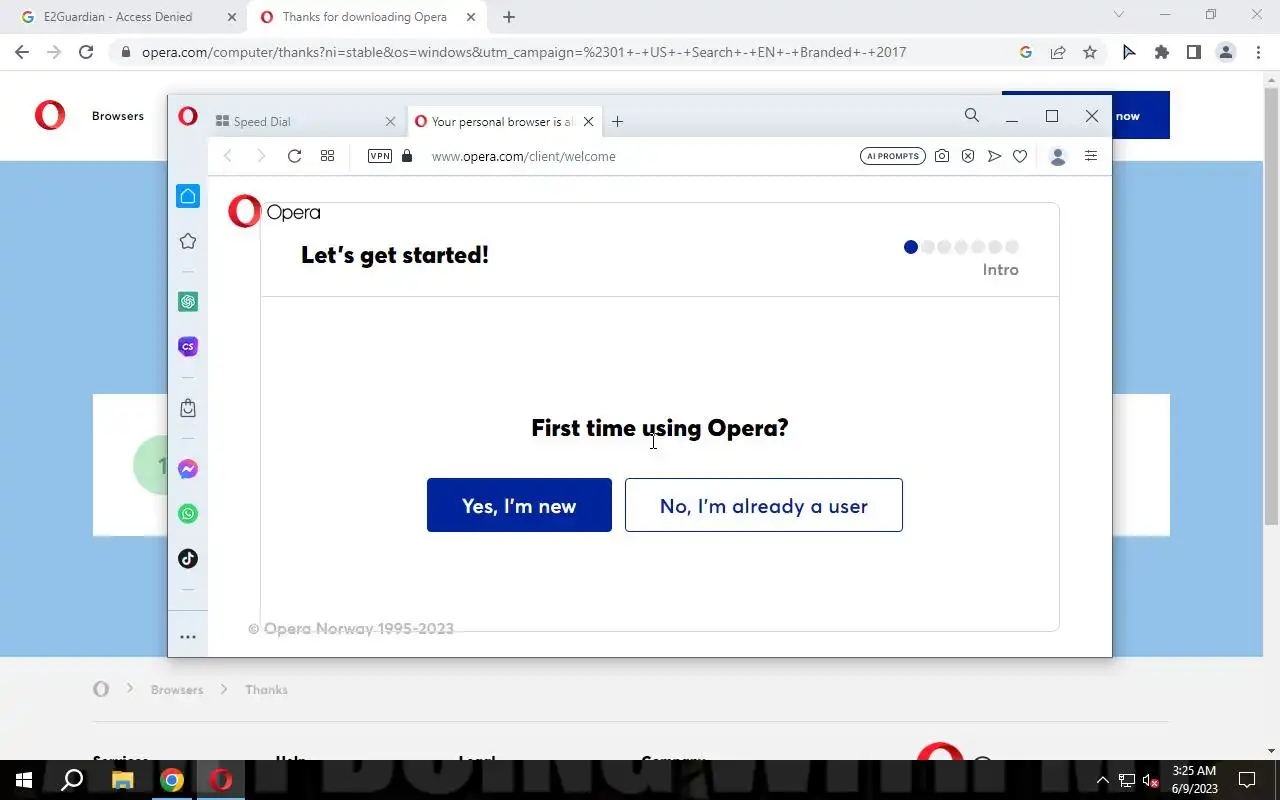This screenshot has height=800, width=1280.
Task: Click Chrome address bar URL
Action: 524,52
